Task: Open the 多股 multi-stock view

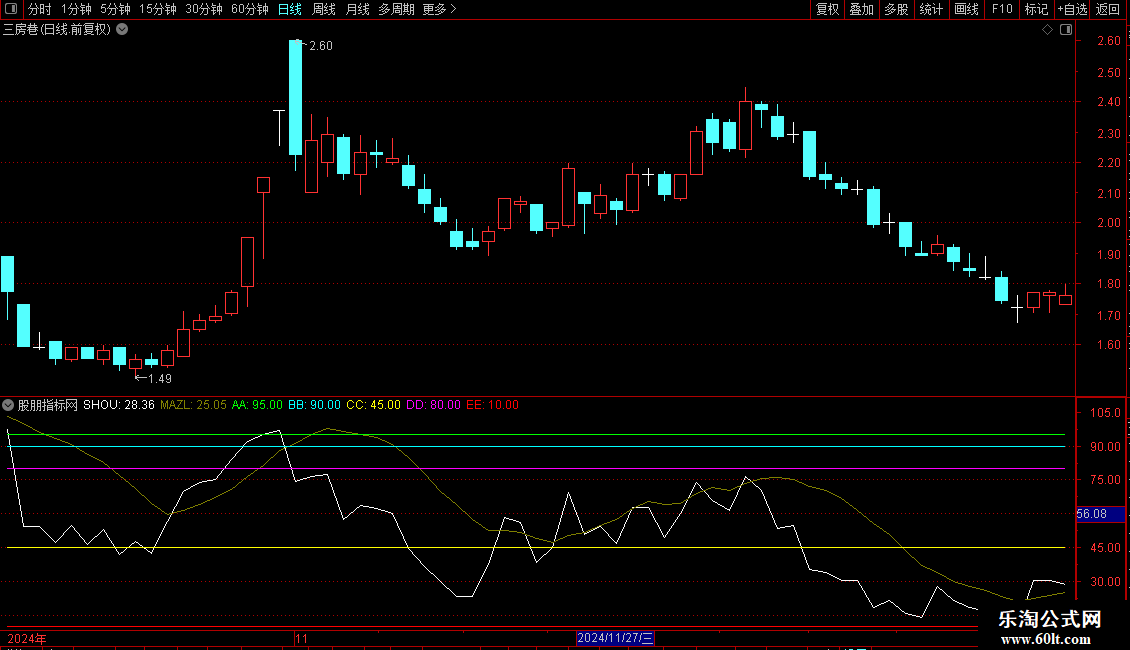Action: (896, 9)
